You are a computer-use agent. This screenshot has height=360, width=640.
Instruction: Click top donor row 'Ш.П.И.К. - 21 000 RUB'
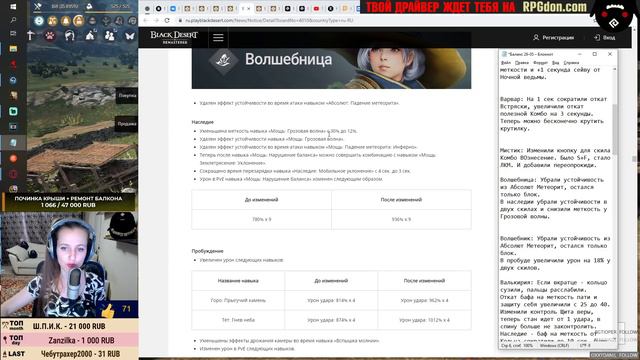tap(69, 326)
